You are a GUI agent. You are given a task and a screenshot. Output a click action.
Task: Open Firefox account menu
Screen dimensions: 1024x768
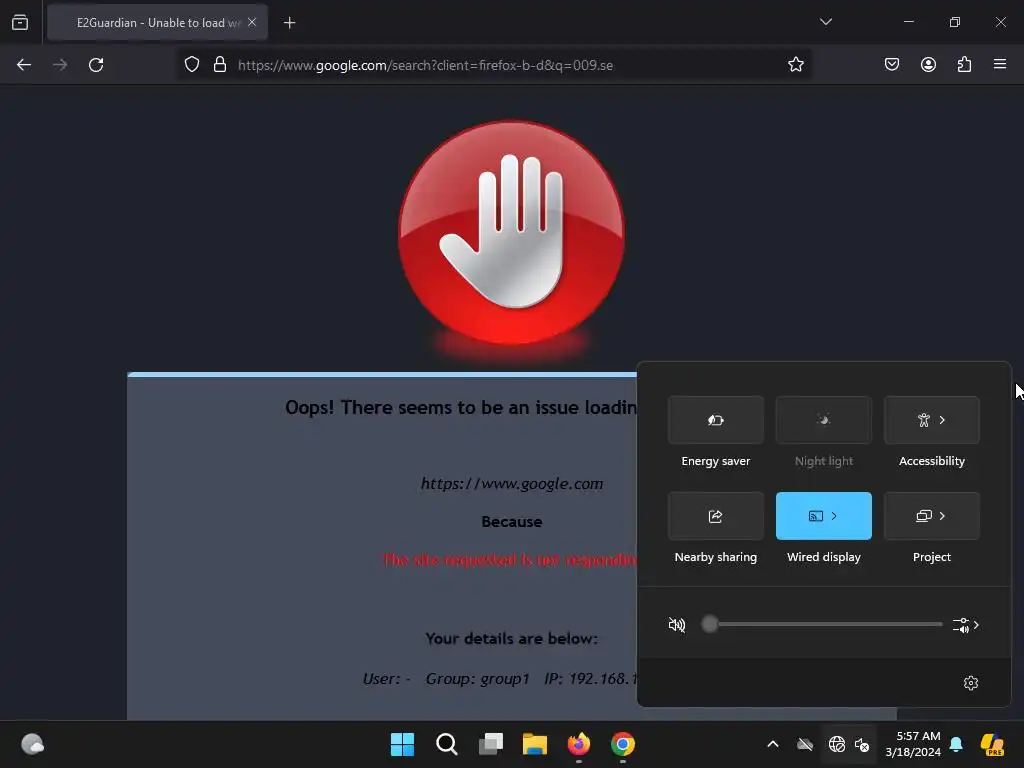pos(928,65)
